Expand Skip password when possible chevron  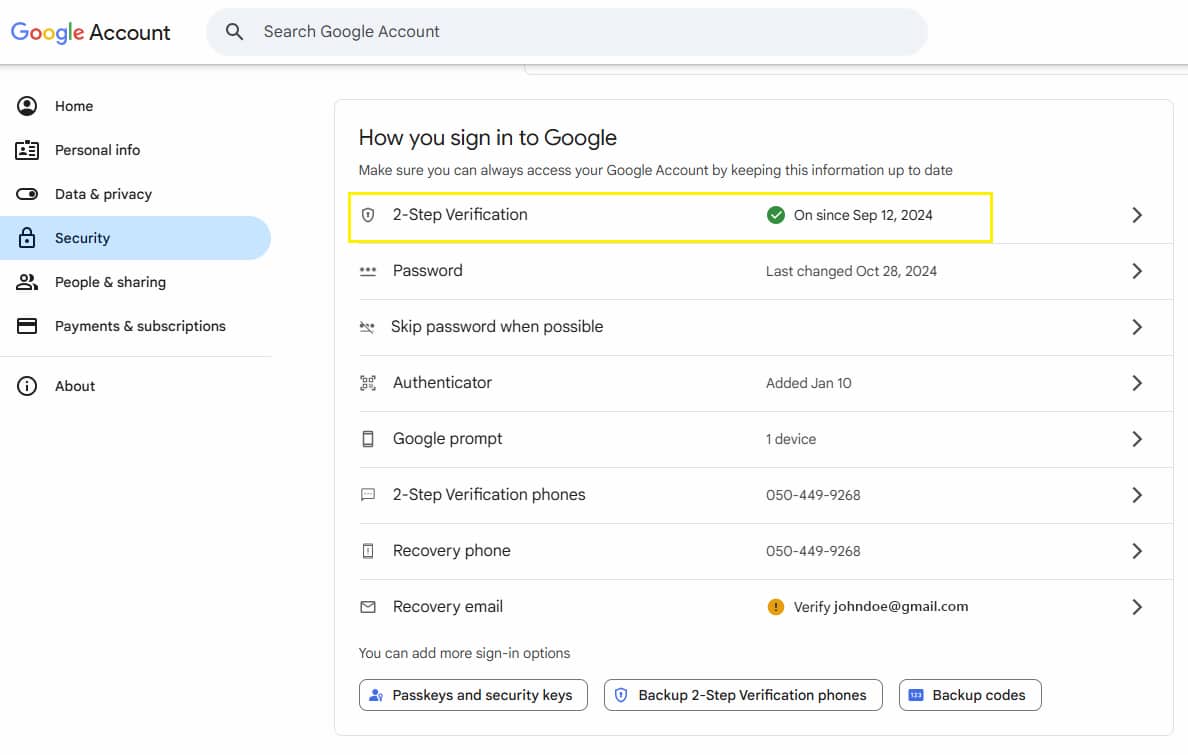[1136, 327]
